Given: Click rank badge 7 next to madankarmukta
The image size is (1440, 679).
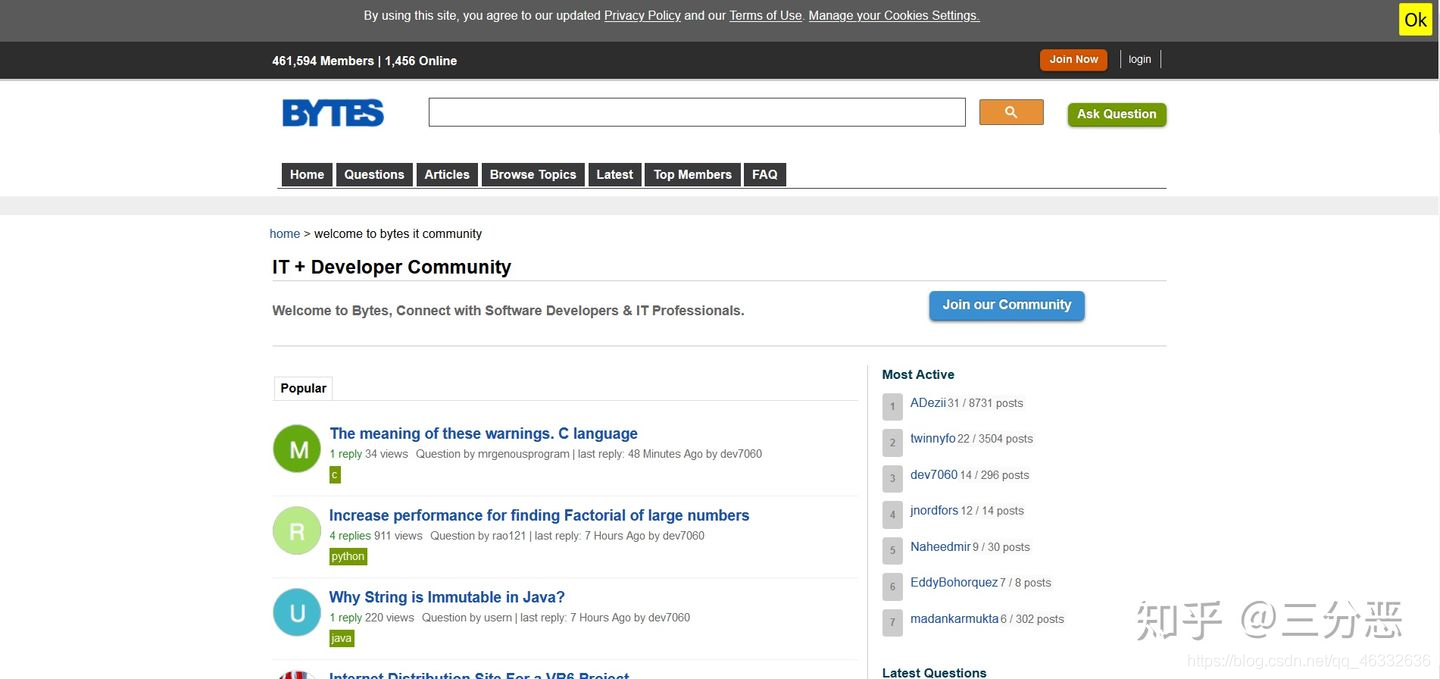Looking at the screenshot, I should [893, 623].
